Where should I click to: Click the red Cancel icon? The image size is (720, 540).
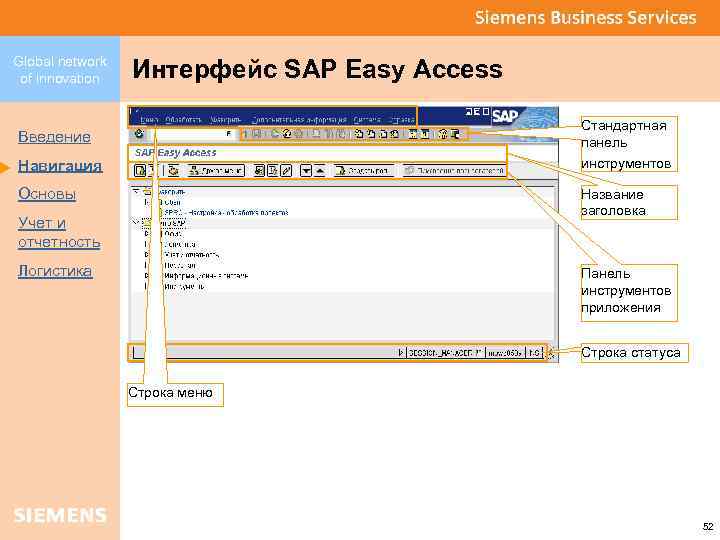(x=299, y=134)
